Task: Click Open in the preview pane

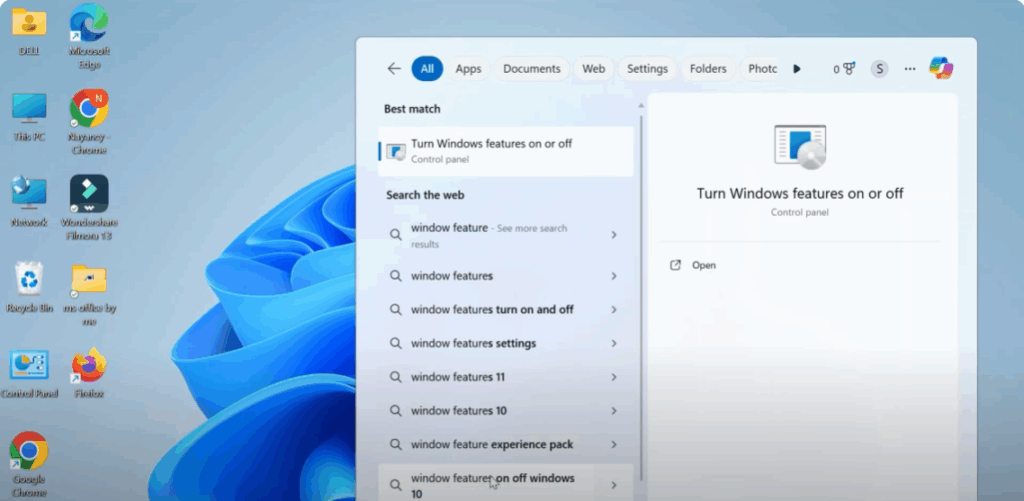Action: pos(703,265)
